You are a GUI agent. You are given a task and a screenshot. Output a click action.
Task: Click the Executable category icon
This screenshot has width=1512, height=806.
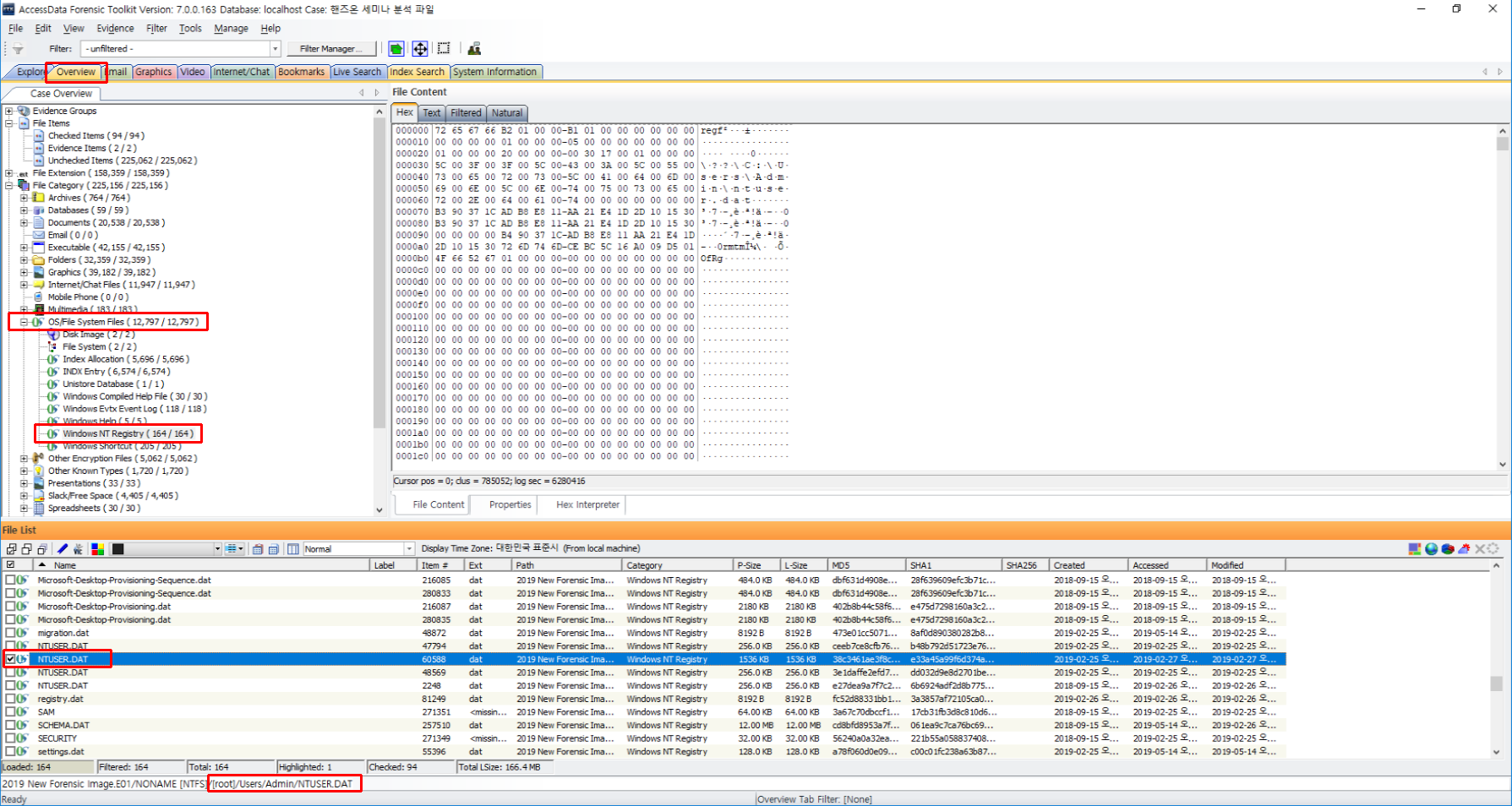pos(38,248)
